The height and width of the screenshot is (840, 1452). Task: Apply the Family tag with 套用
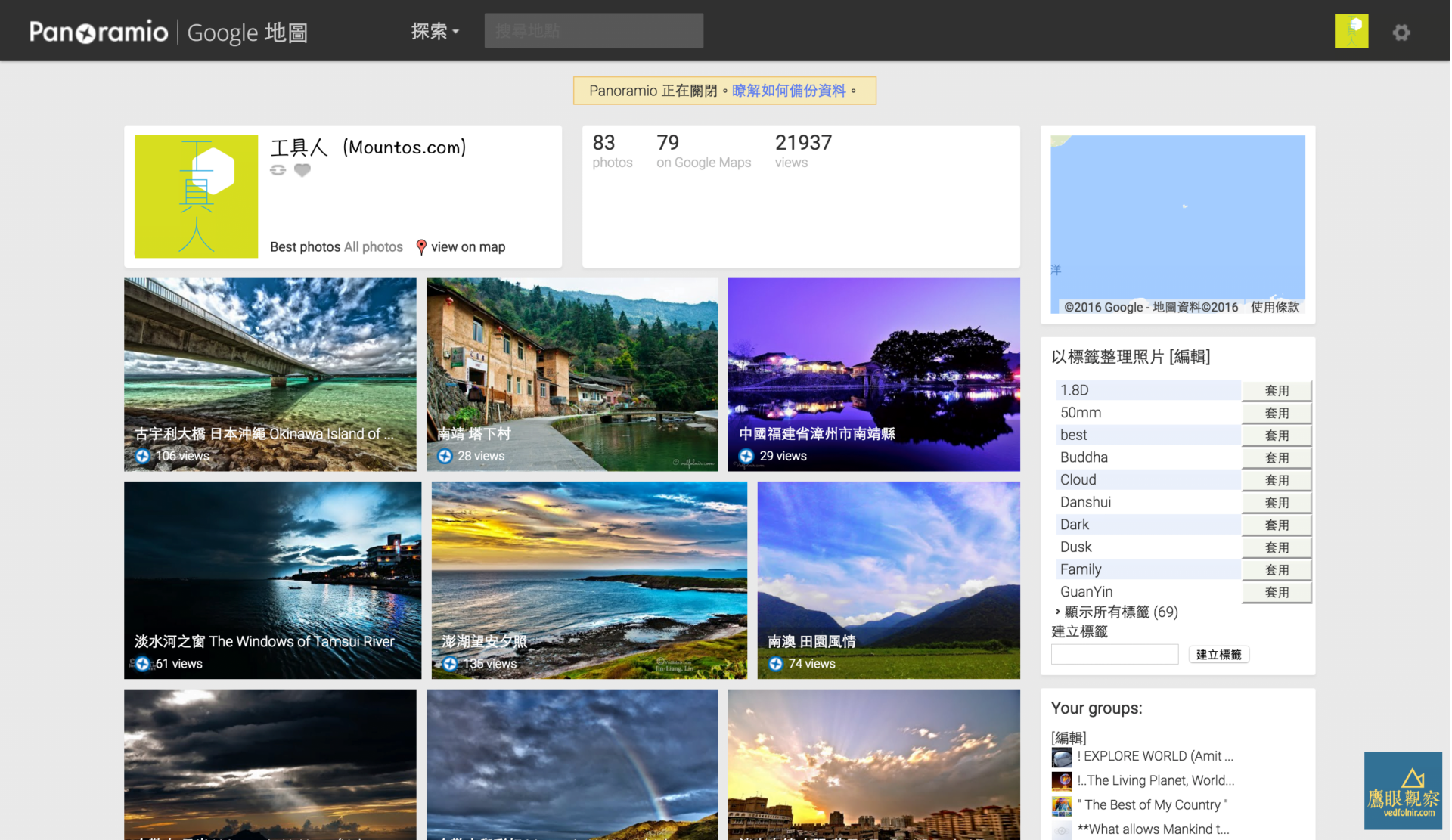(x=1277, y=570)
